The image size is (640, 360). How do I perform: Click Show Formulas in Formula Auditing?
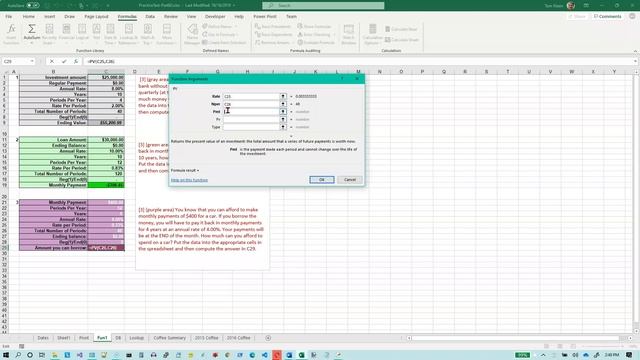(x=314, y=27)
